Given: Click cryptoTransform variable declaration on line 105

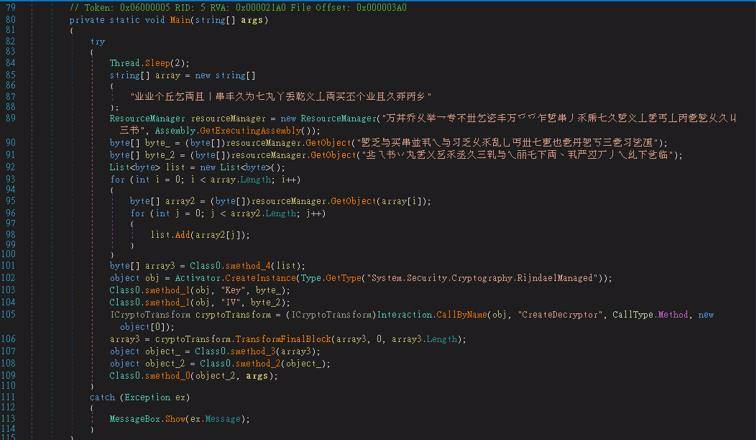Looking at the screenshot, I should coord(233,315).
